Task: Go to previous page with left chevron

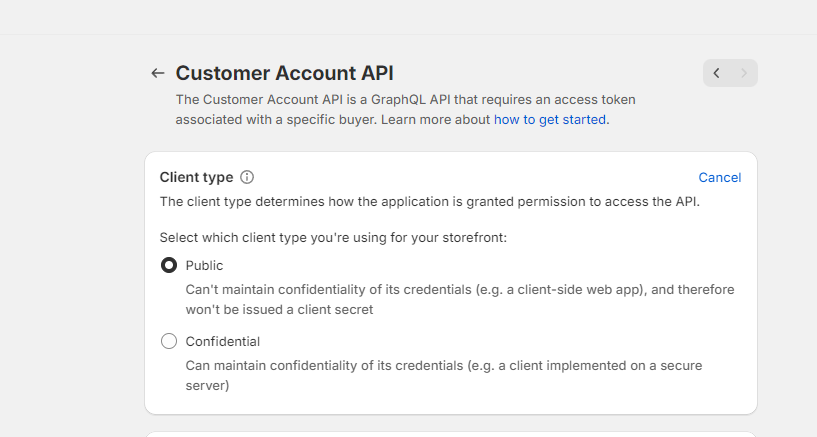Action: click(717, 73)
